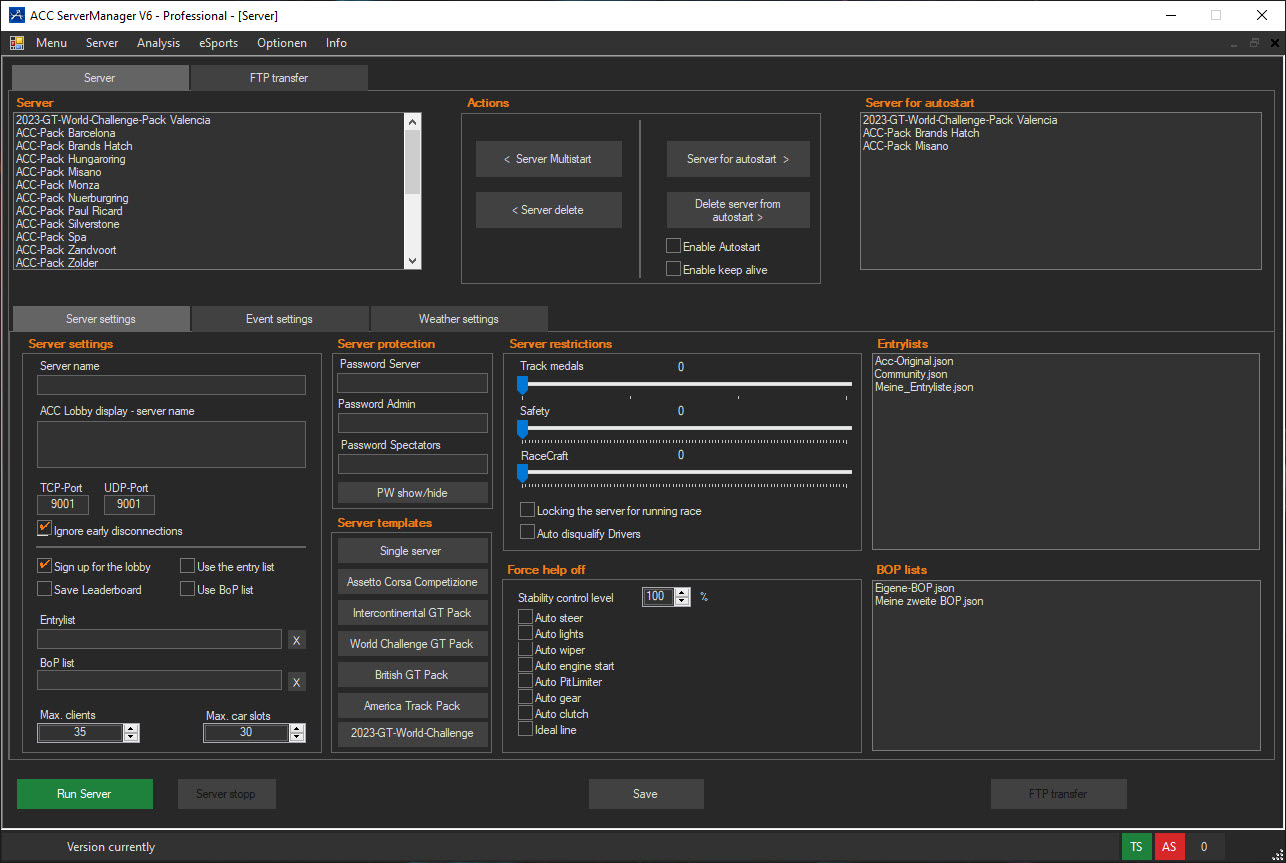The width and height of the screenshot is (1286, 863).
Task: Toggle Ignore early disconnections checkbox
Action: click(x=45, y=529)
